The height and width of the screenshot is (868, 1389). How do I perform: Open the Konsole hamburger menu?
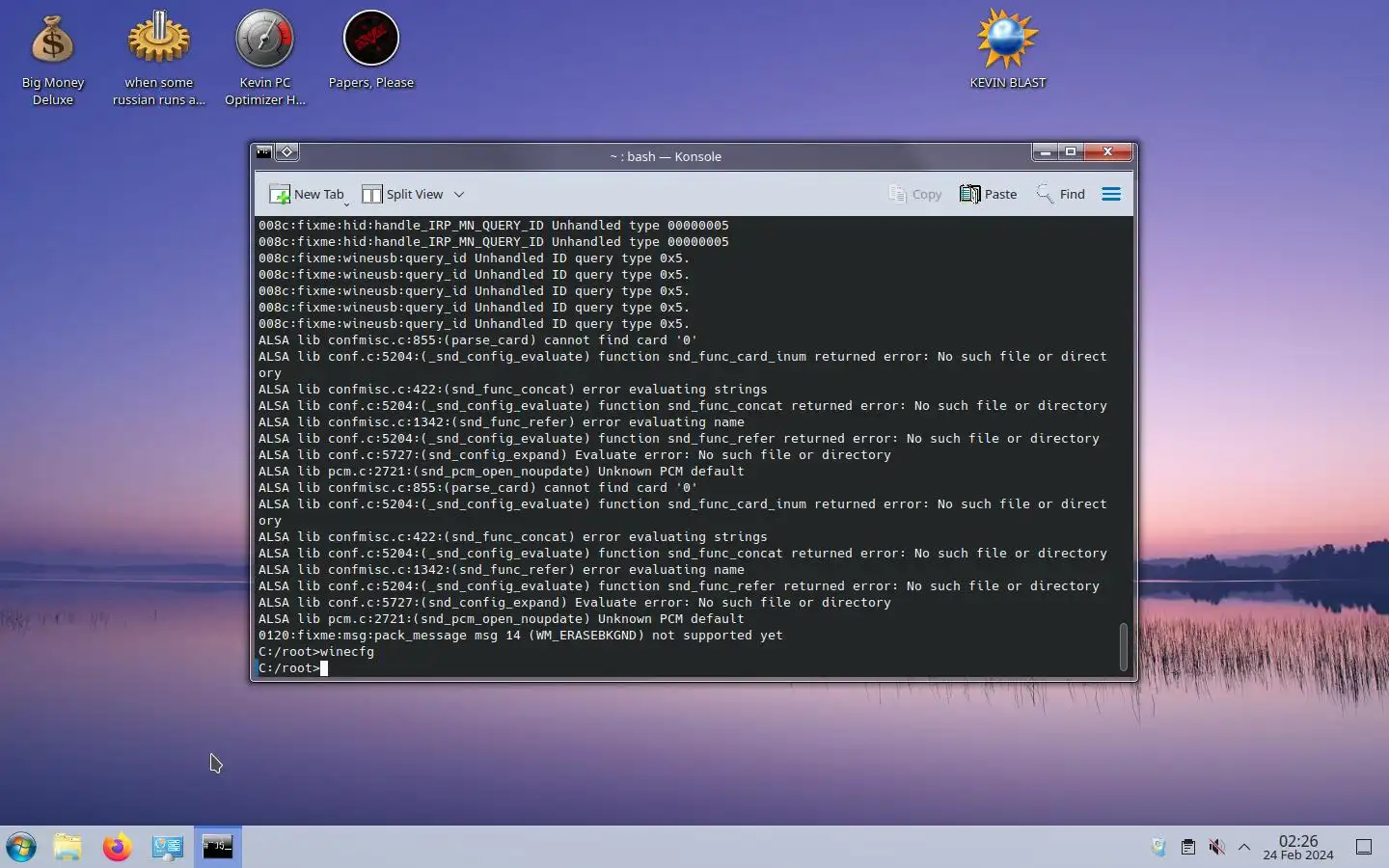[x=1111, y=194]
